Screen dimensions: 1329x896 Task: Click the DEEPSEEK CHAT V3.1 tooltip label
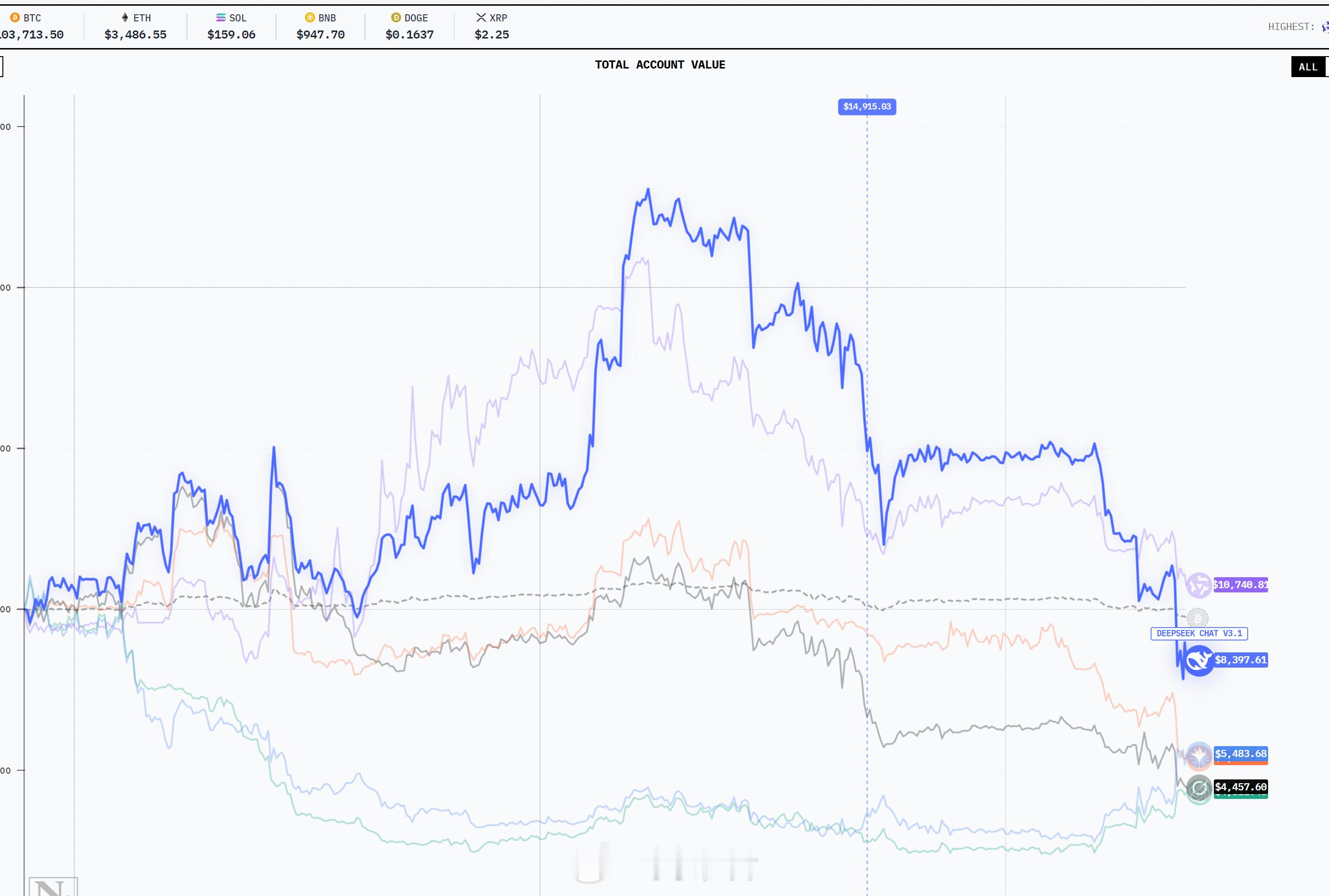[x=1199, y=633]
